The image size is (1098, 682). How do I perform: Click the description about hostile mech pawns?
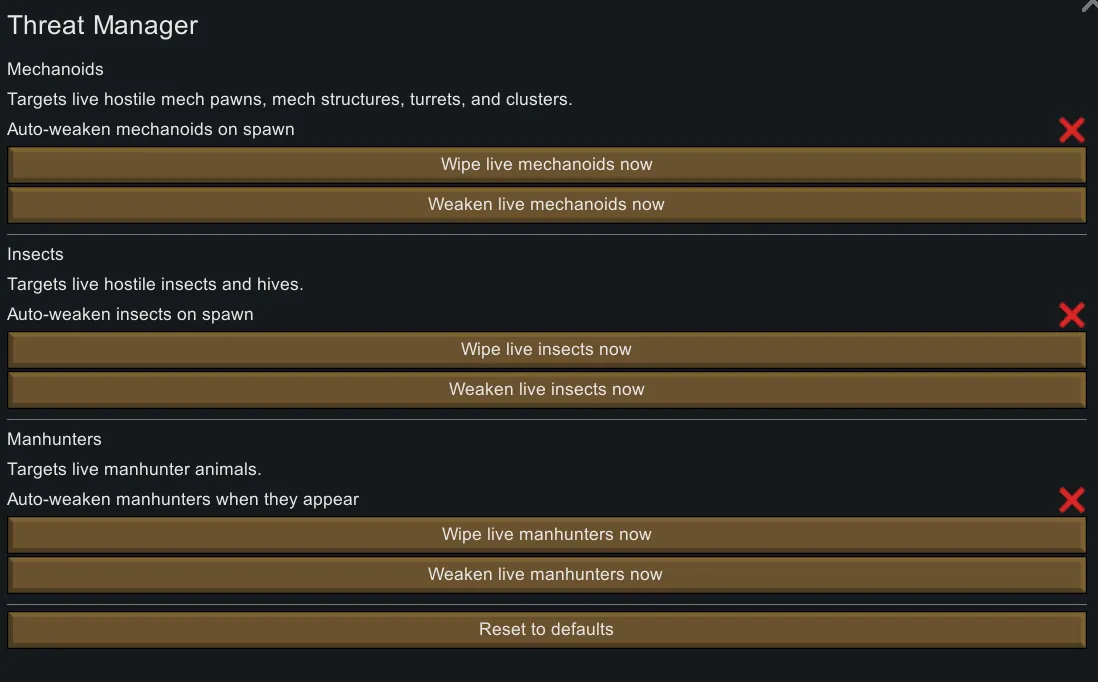pos(289,99)
